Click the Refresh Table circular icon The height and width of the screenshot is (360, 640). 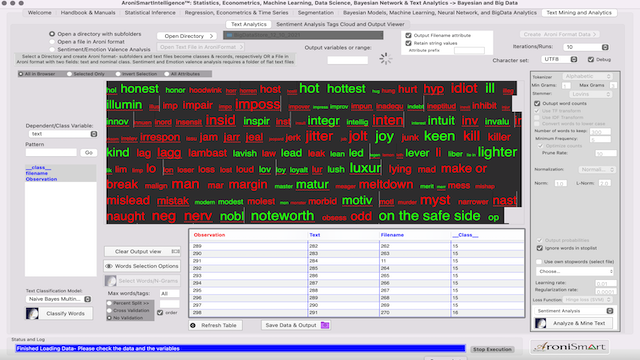pyautogui.click(x=193, y=325)
